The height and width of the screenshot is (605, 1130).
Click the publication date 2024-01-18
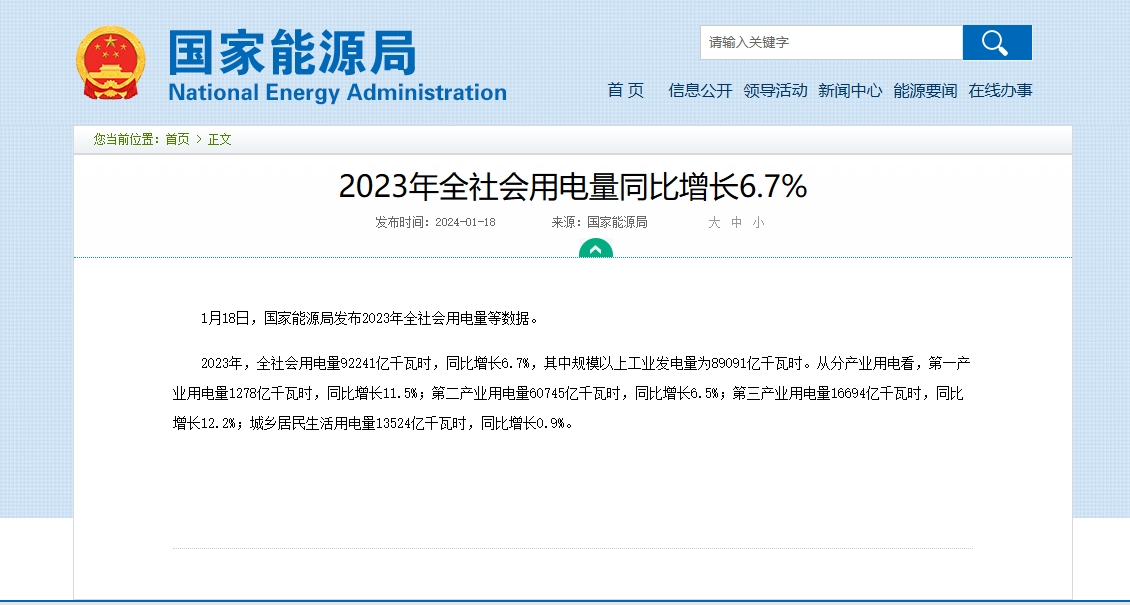(x=466, y=223)
